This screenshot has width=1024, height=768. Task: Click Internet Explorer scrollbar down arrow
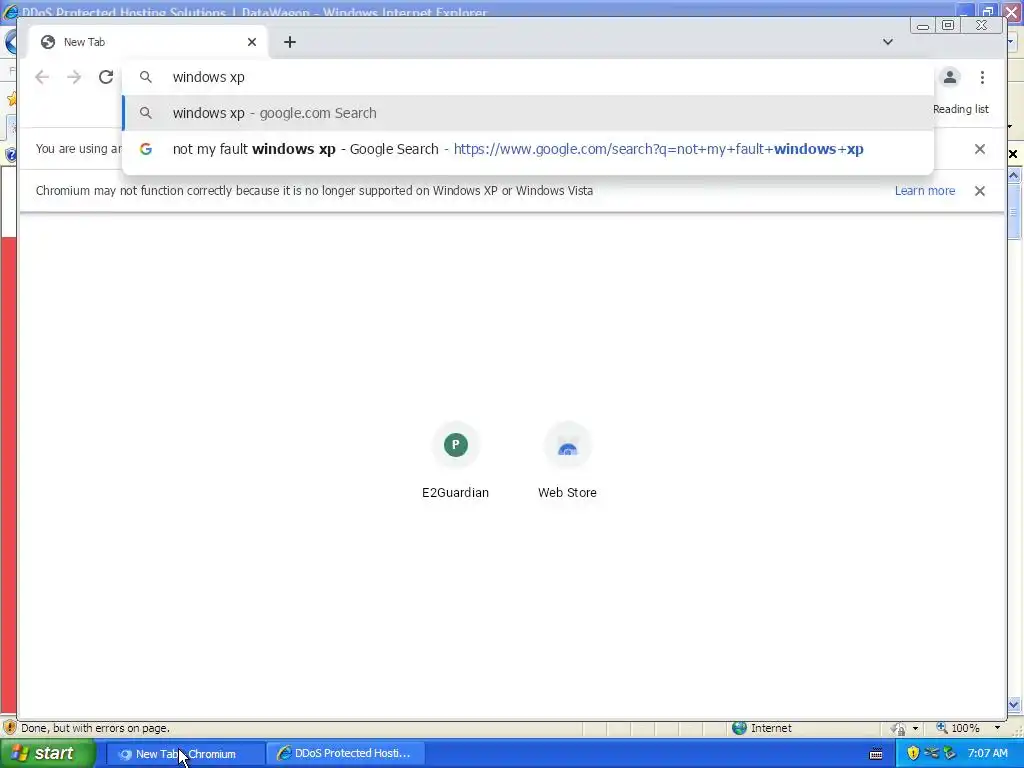point(1014,705)
